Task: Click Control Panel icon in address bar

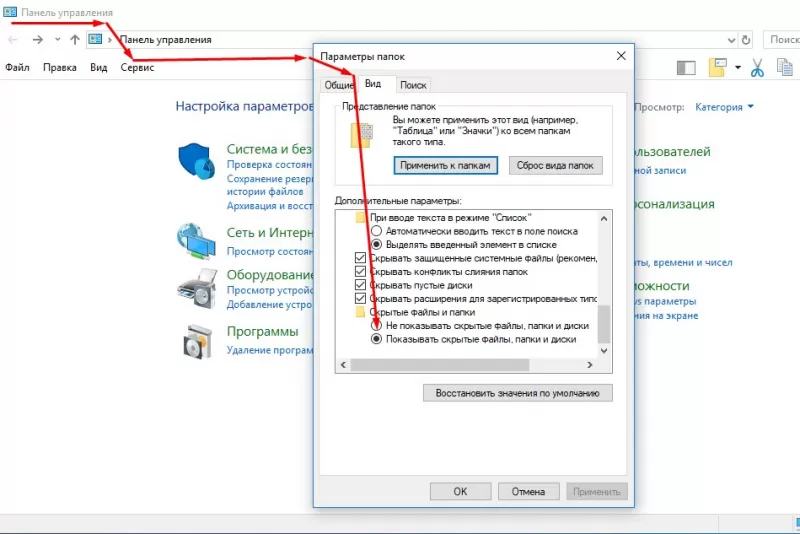Action: click(x=95, y=39)
